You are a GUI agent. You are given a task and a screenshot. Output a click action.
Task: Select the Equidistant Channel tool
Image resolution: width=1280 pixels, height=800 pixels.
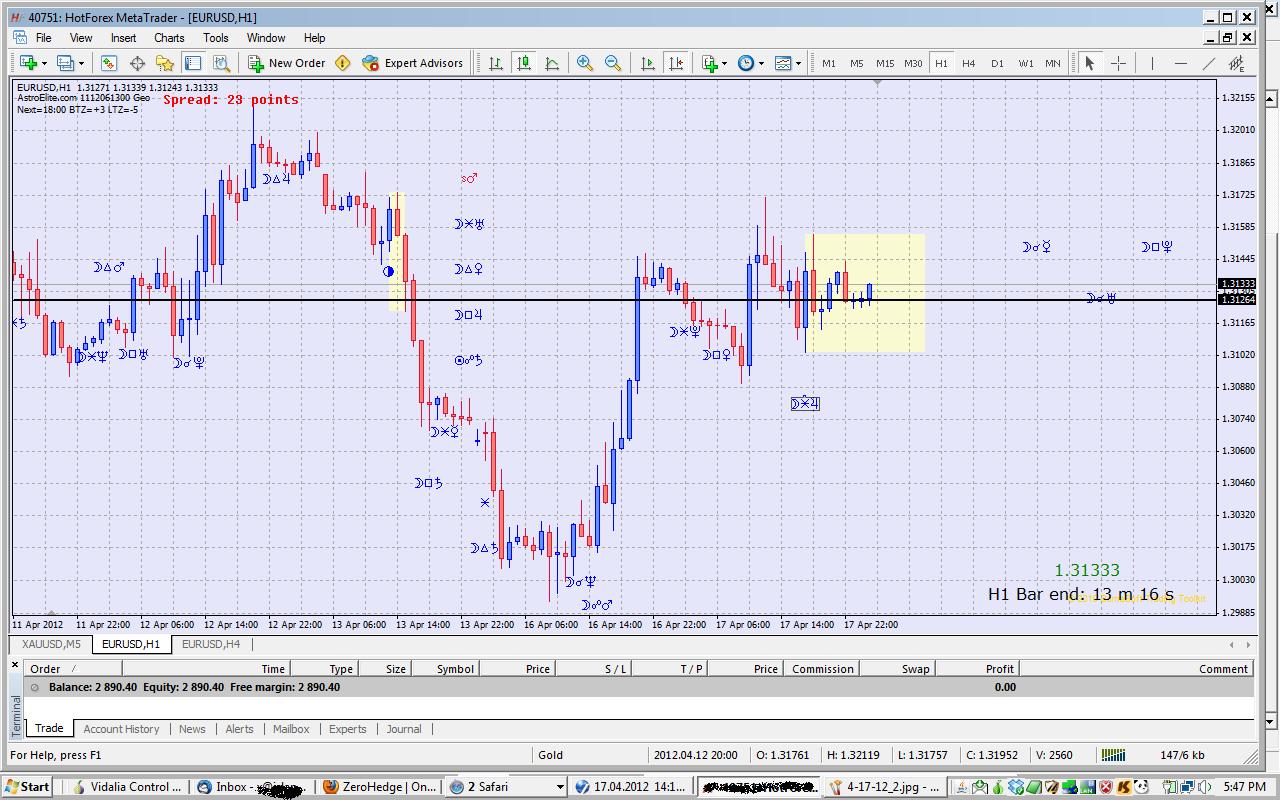click(1237, 63)
